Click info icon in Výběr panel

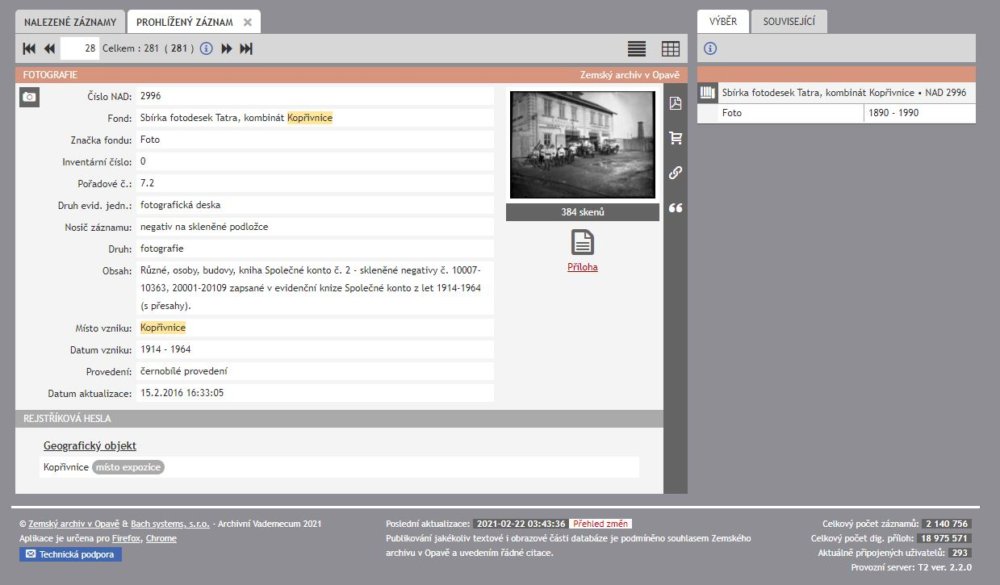[710, 48]
